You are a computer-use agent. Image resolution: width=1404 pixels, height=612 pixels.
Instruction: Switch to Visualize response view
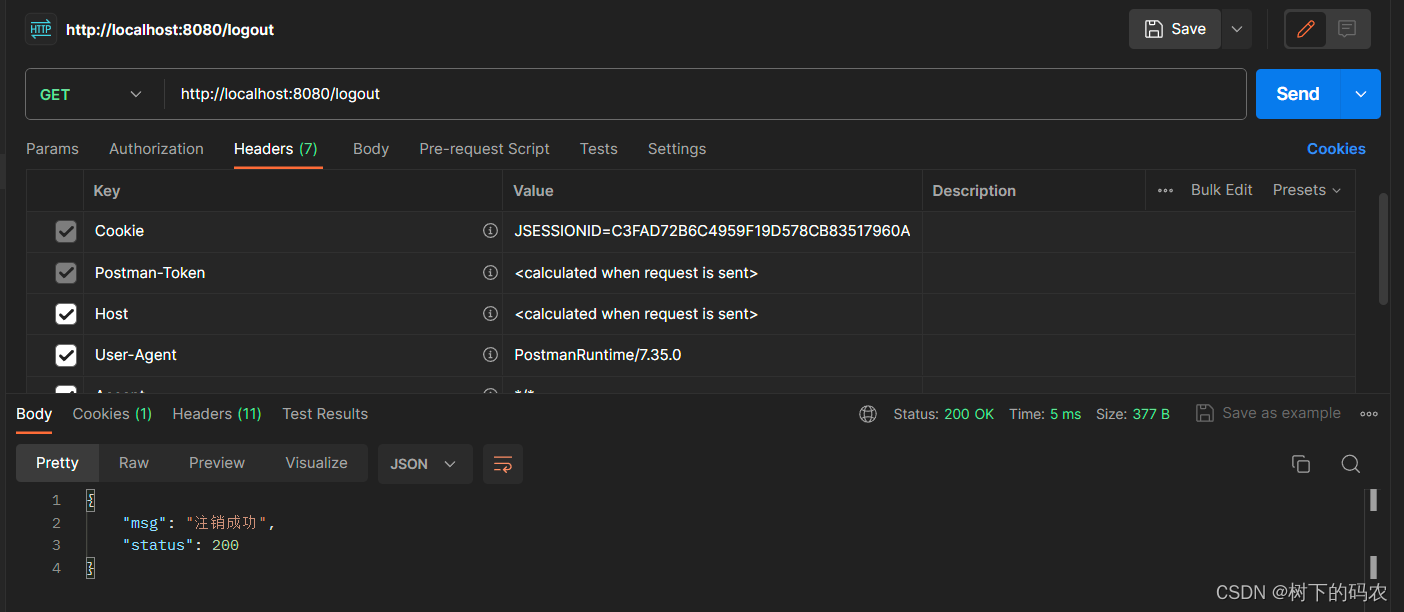[316, 463]
